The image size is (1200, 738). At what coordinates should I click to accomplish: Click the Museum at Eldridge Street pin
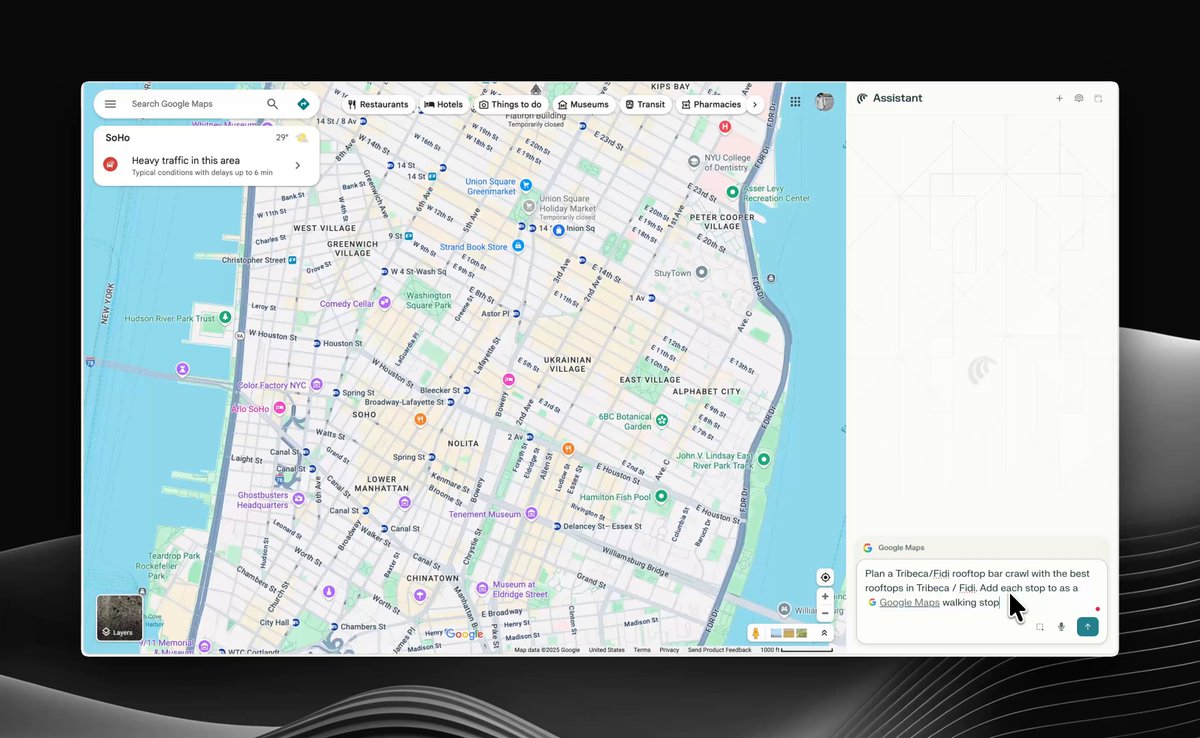(x=481, y=587)
